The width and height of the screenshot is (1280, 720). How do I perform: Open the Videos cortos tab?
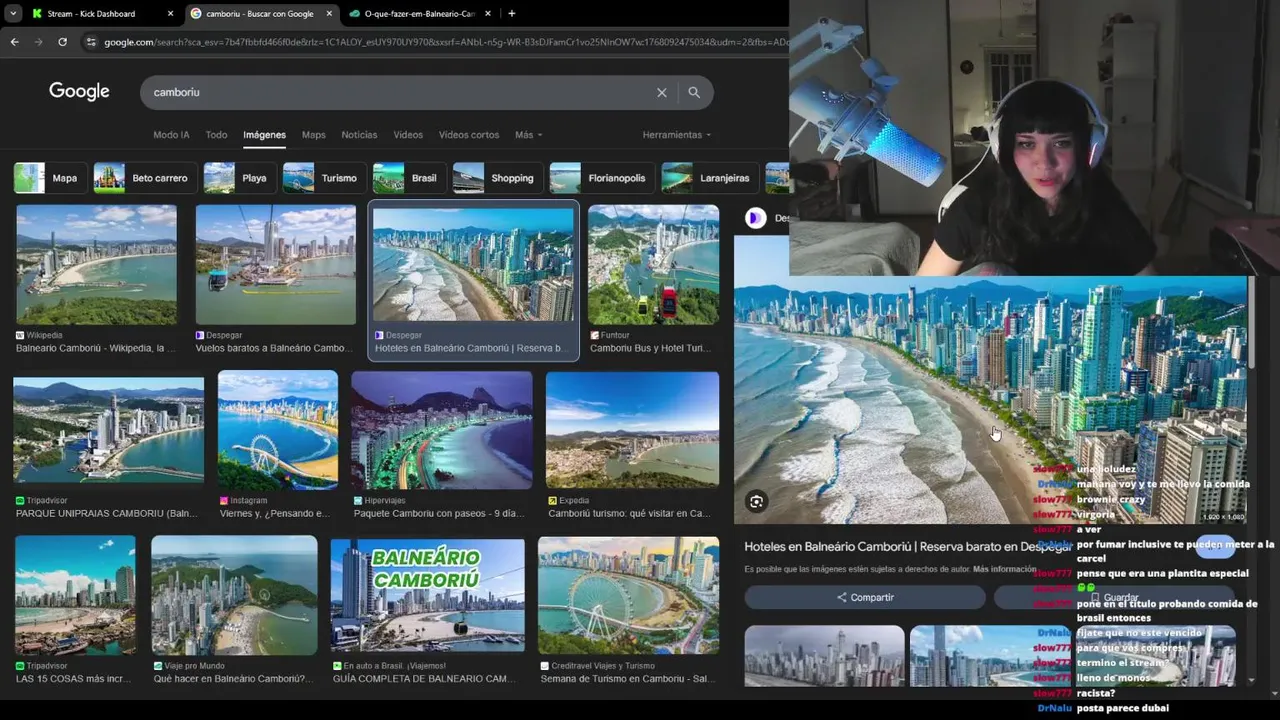469,135
